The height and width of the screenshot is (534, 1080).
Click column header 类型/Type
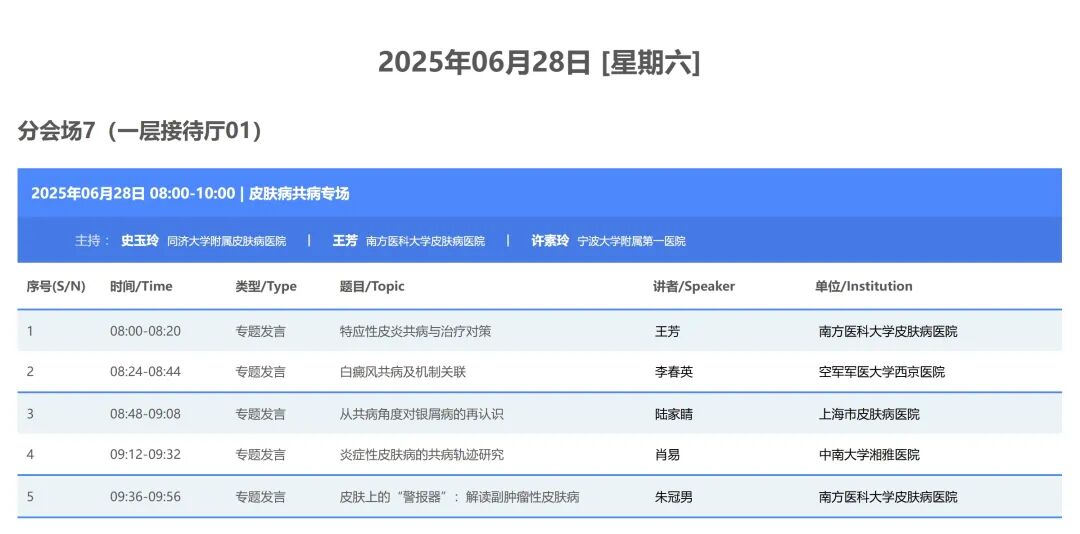pos(266,287)
